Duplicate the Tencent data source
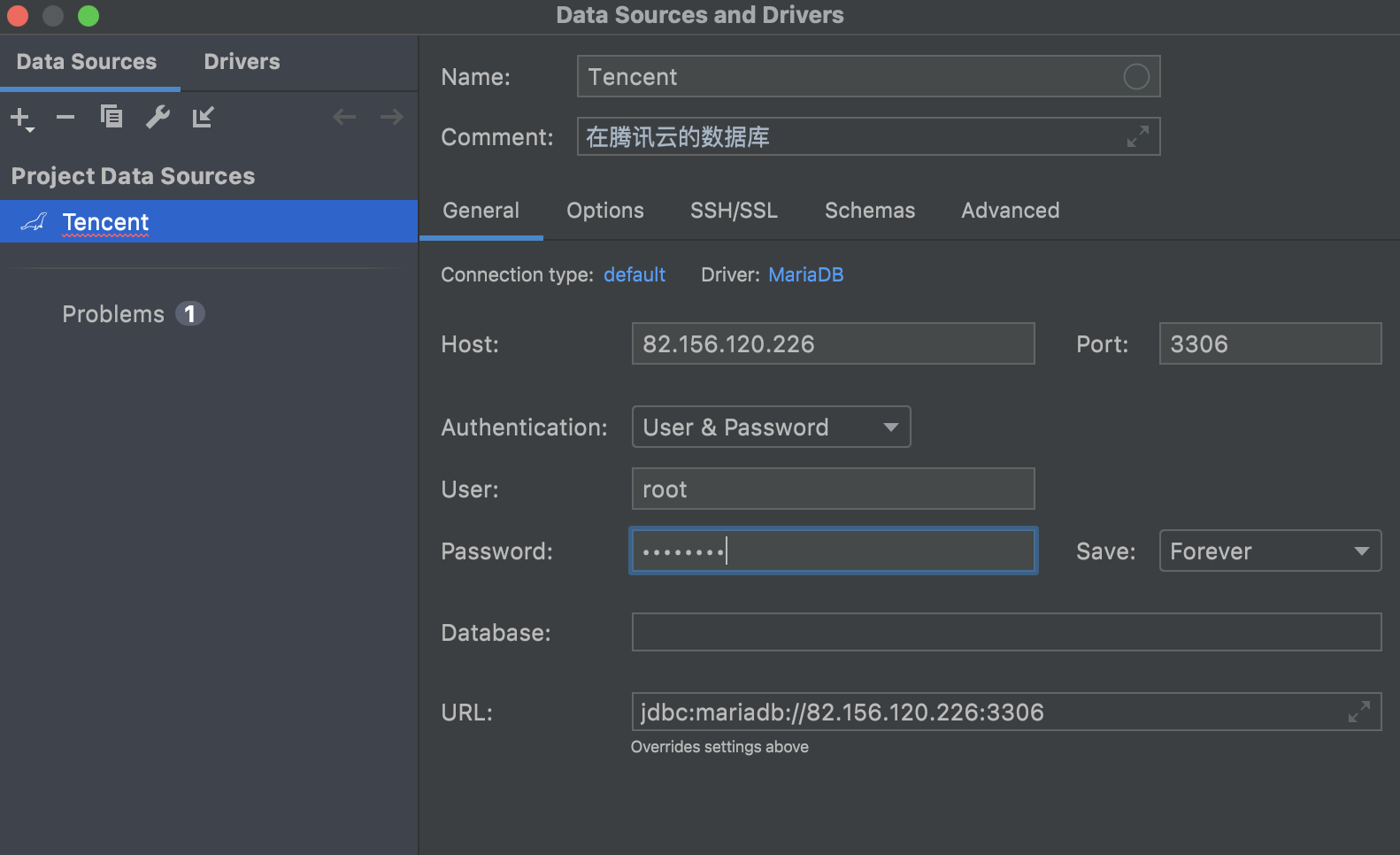1400x855 pixels. [112, 117]
